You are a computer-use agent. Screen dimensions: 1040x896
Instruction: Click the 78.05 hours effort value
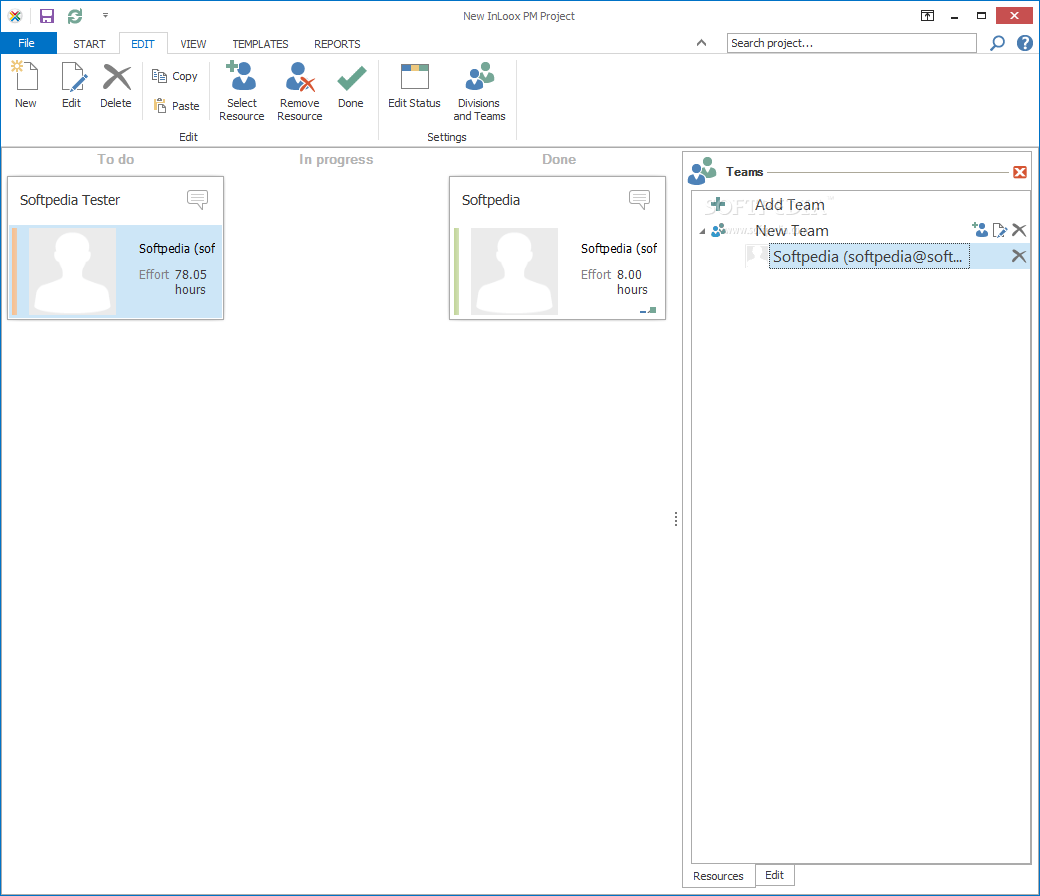coord(190,282)
